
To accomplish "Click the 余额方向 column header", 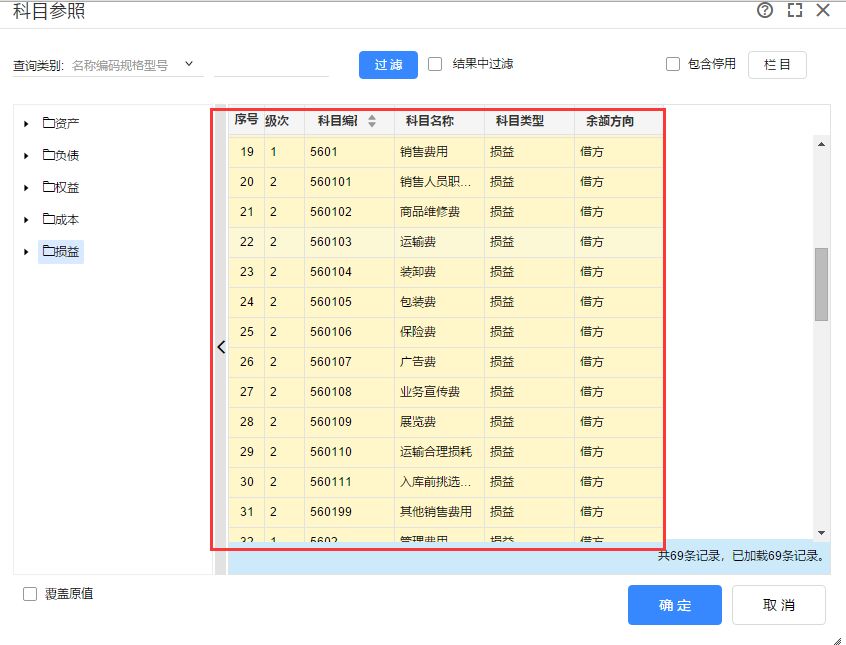I will coord(610,120).
